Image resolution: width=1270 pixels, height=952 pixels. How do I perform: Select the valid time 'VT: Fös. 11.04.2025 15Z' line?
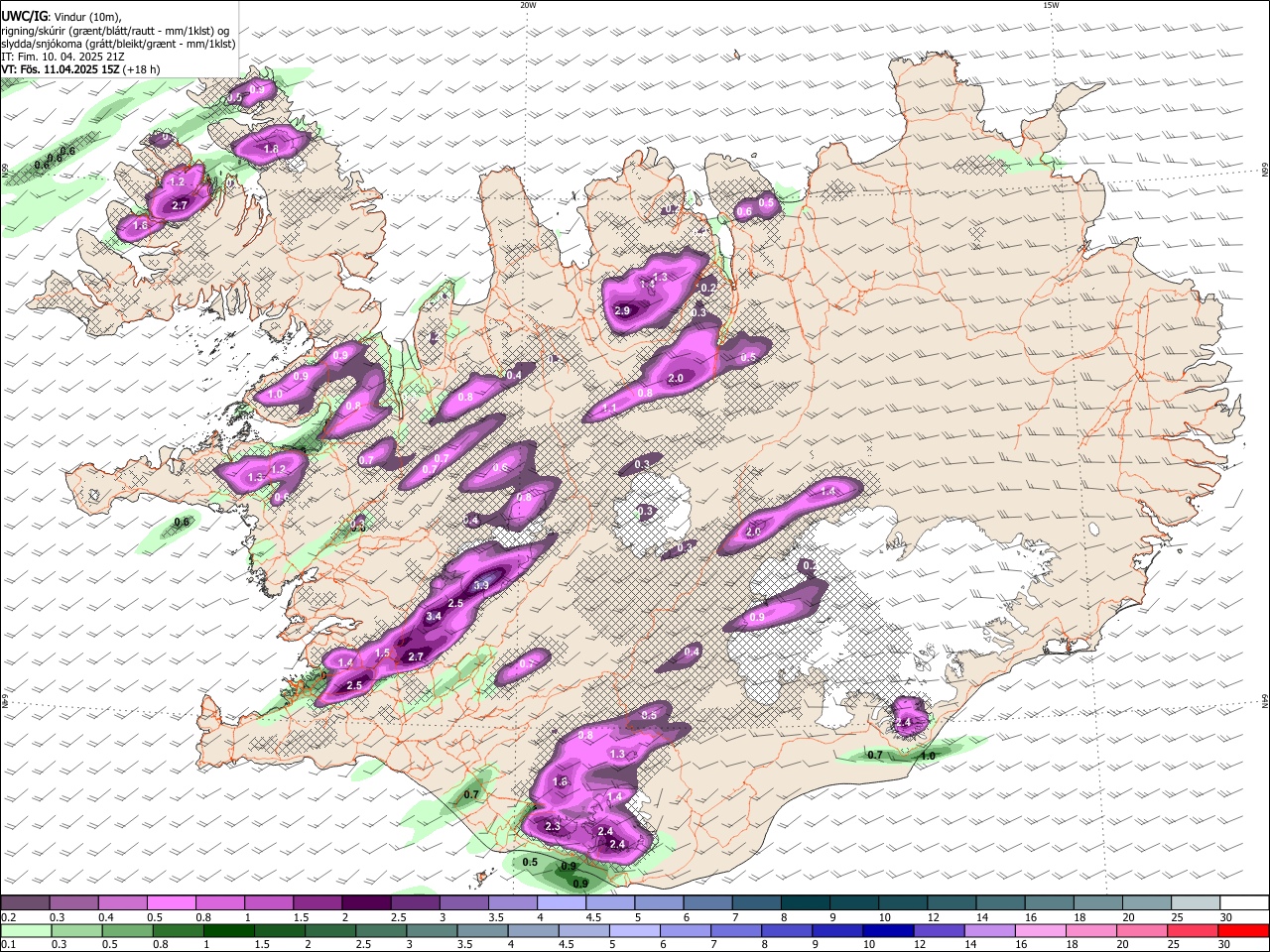point(80,69)
